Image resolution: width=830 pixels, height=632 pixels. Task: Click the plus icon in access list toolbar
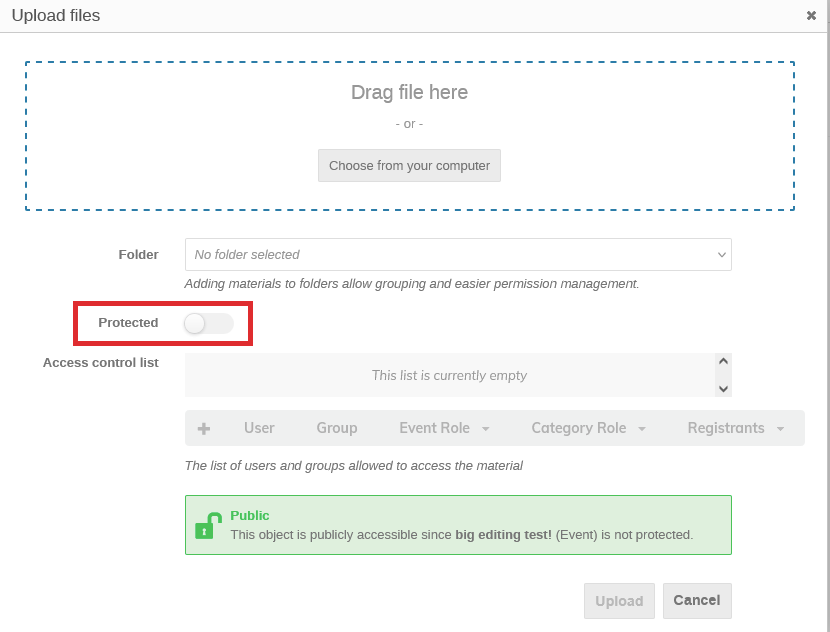(204, 428)
